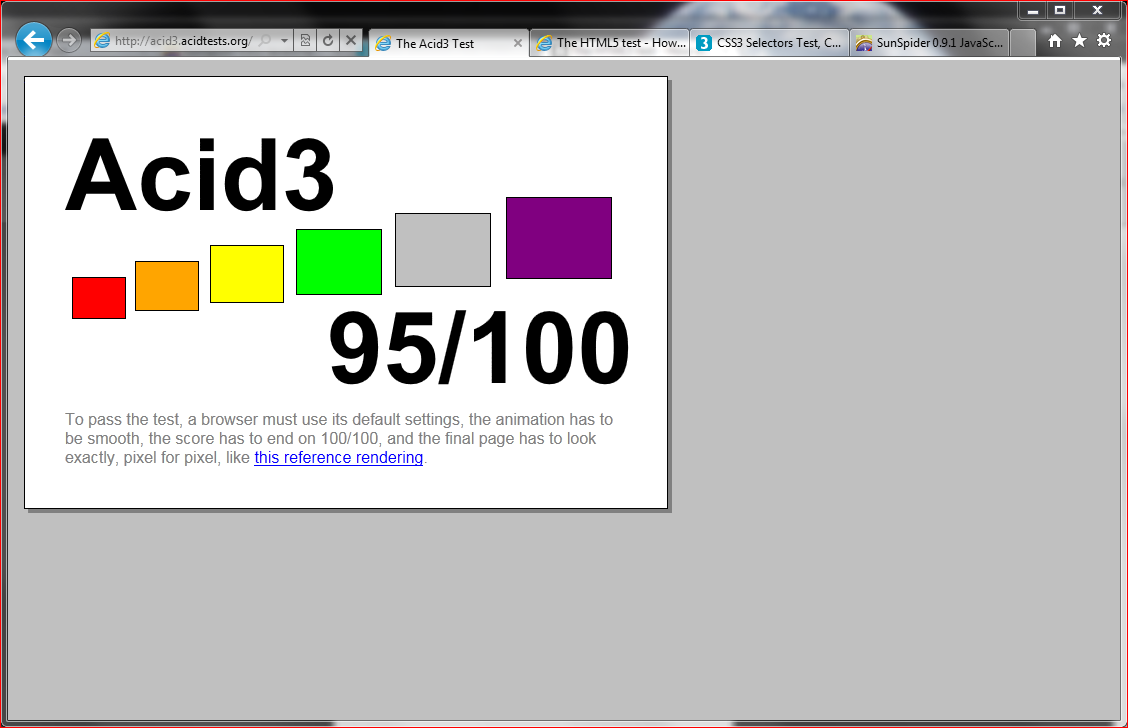
Task: Switch to The Acid3 Test tab
Action: (x=449, y=43)
